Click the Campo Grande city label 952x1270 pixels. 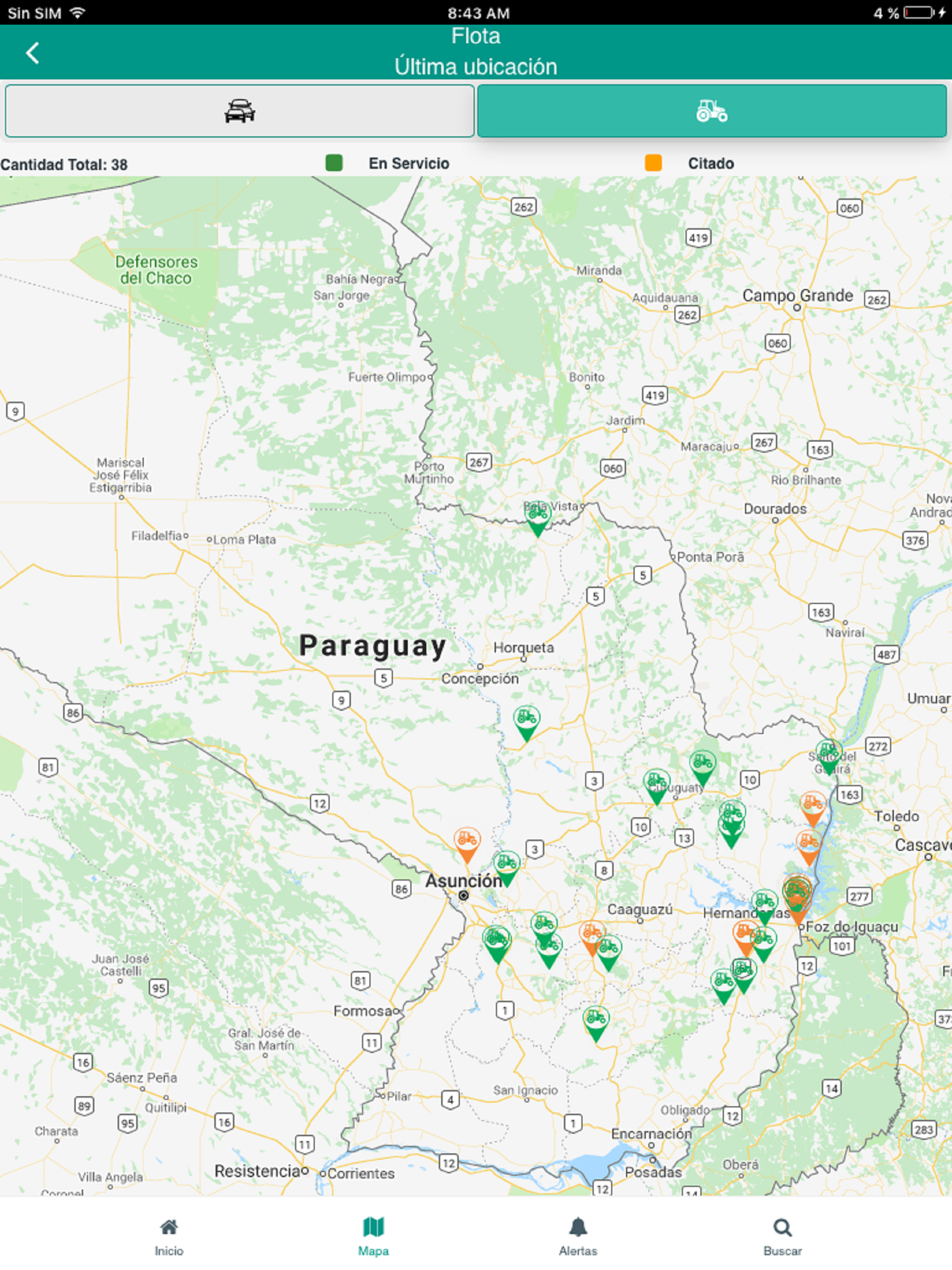[x=798, y=296]
